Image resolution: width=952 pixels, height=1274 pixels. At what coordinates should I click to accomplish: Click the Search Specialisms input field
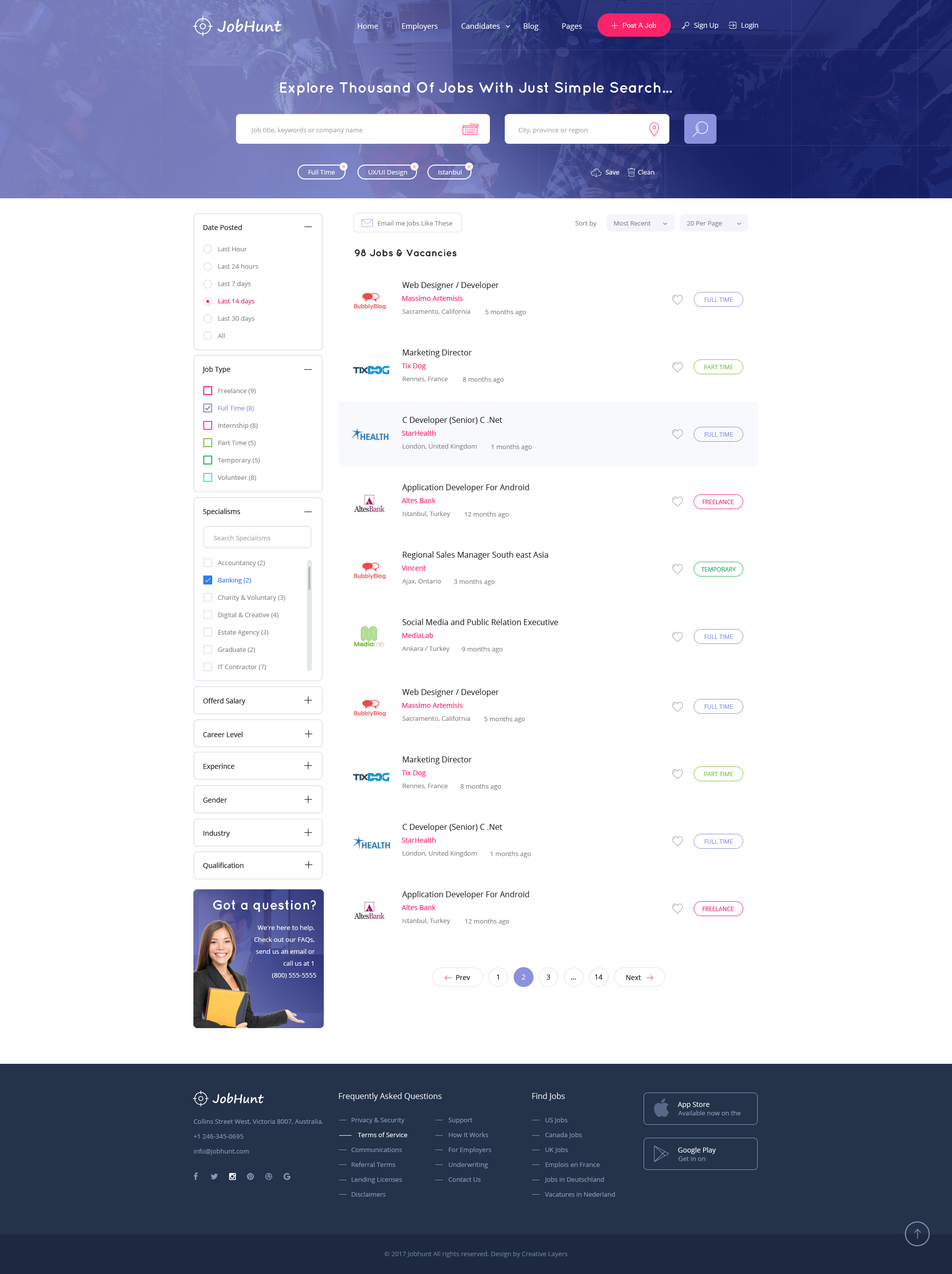click(x=257, y=538)
